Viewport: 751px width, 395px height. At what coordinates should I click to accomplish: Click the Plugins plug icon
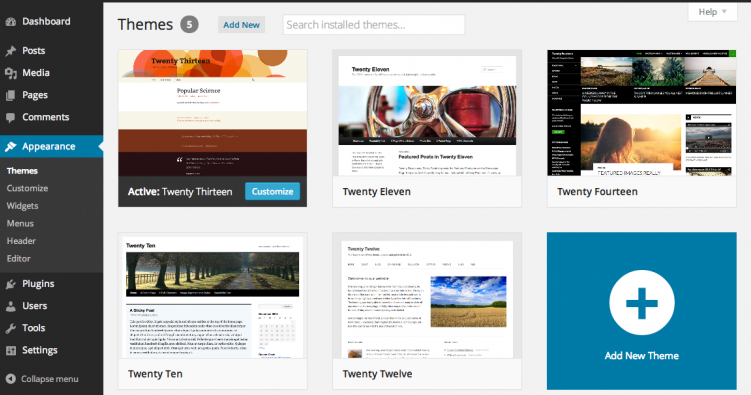pos(11,284)
